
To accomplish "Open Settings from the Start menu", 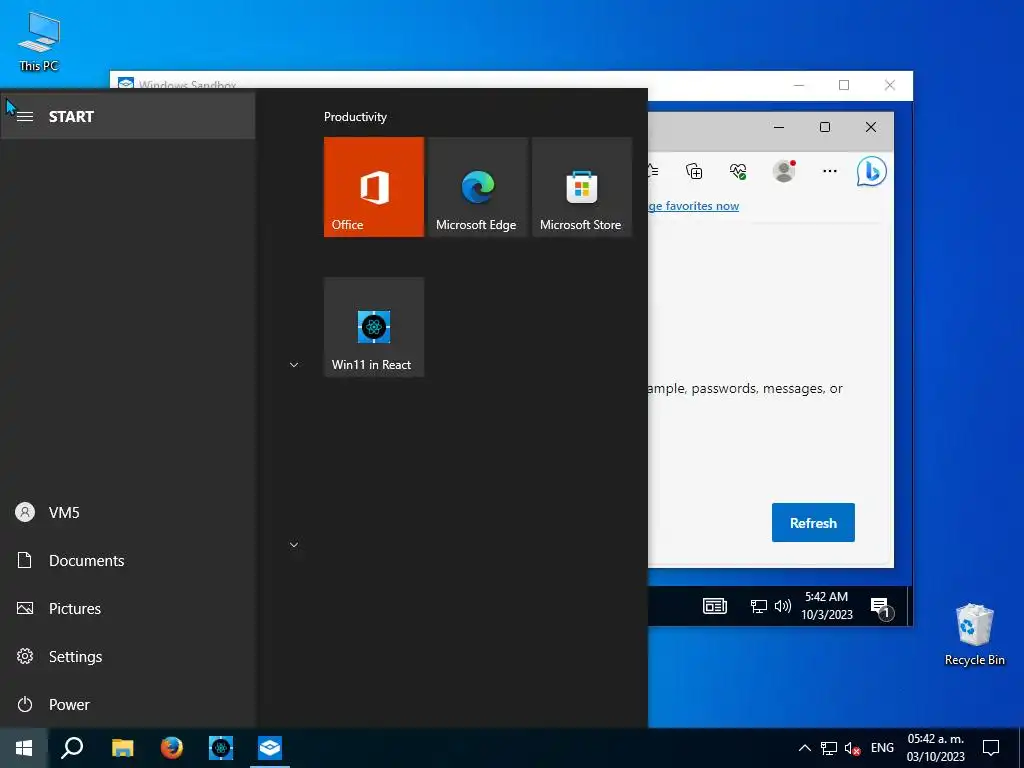I will tap(128, 656).
